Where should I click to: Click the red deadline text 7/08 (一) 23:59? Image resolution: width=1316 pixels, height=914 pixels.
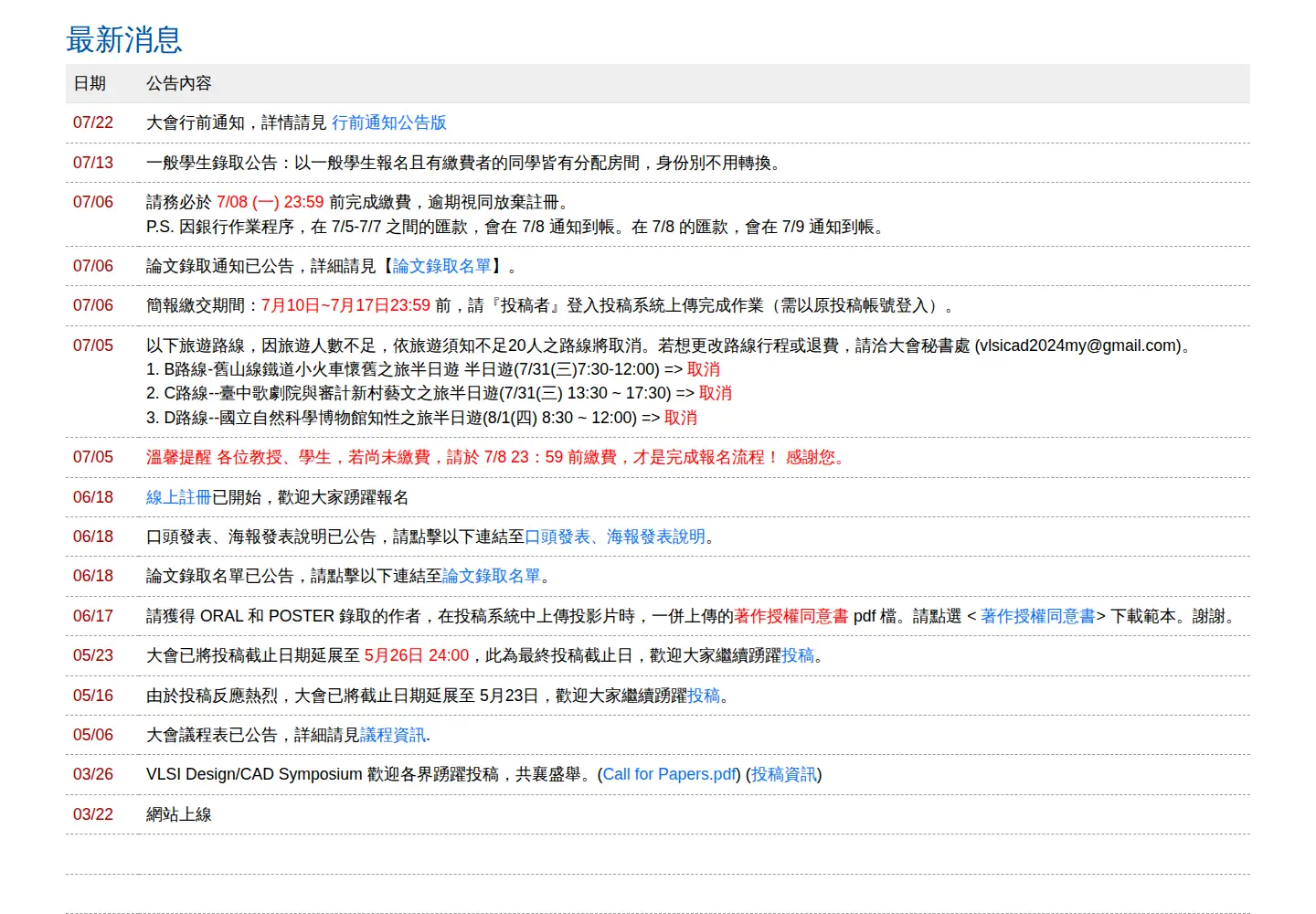coord(271,202)
